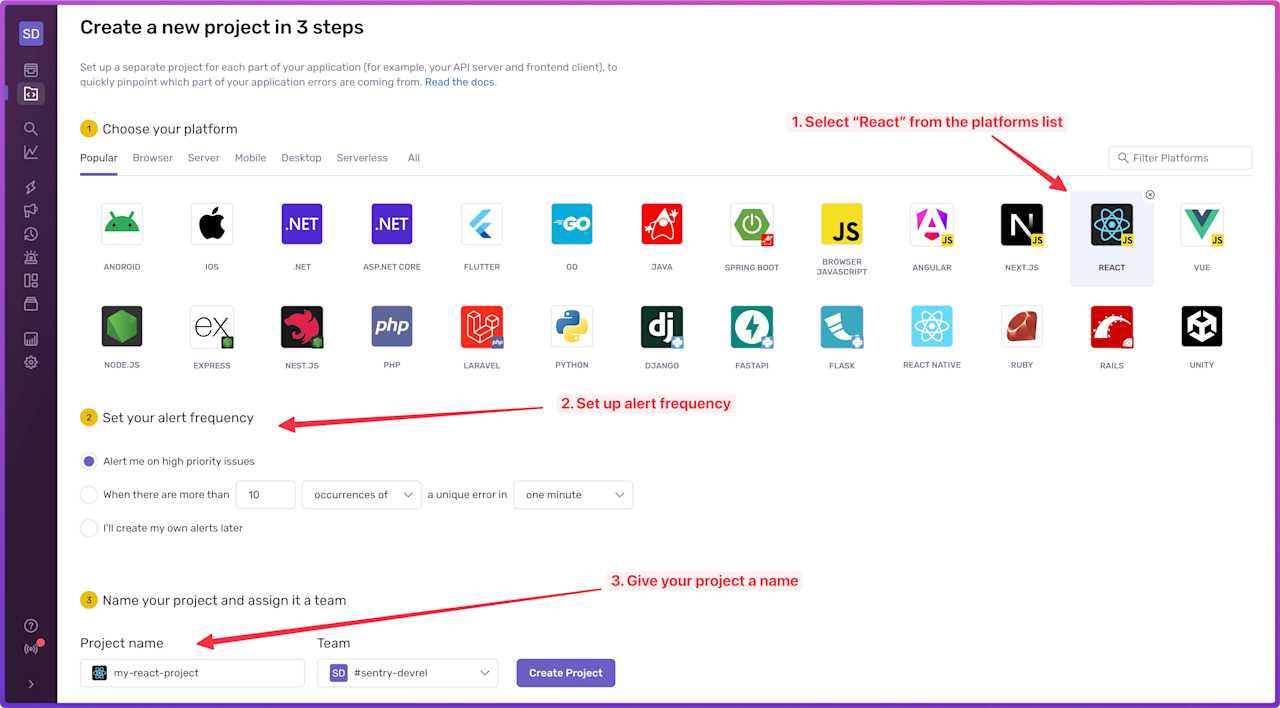
Task: Select the Node.js platform icon
Action: click(122, 326)
